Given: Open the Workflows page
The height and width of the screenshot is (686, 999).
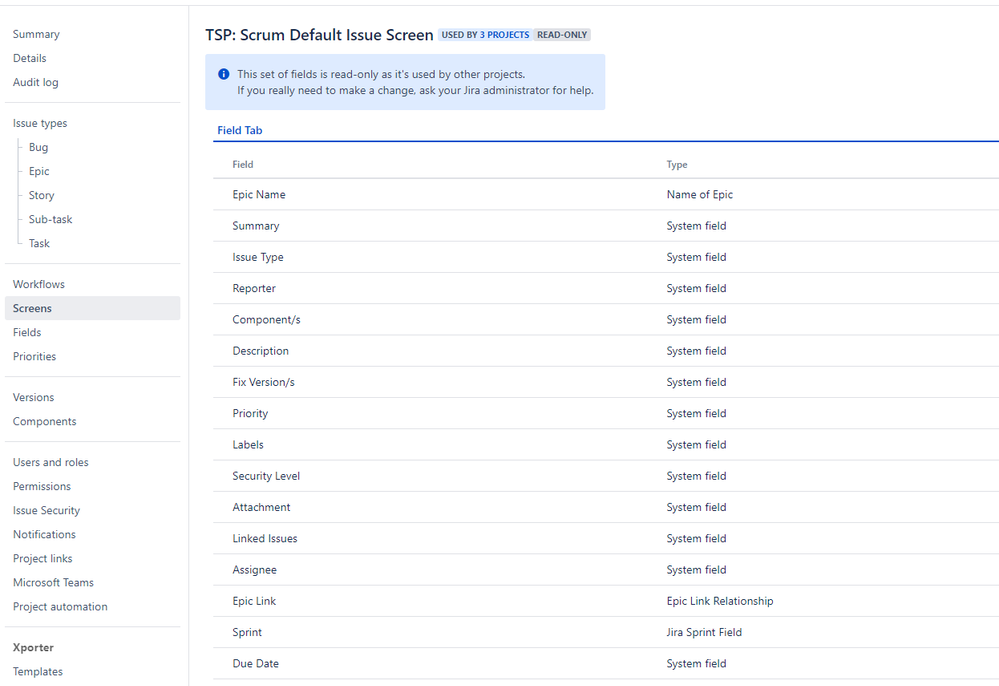Looking at the screenshot, I should pos(39,284).
